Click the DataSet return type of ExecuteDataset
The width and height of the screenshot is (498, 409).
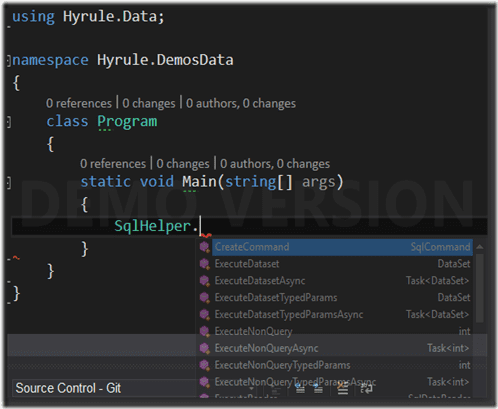(x=454, y=264)
